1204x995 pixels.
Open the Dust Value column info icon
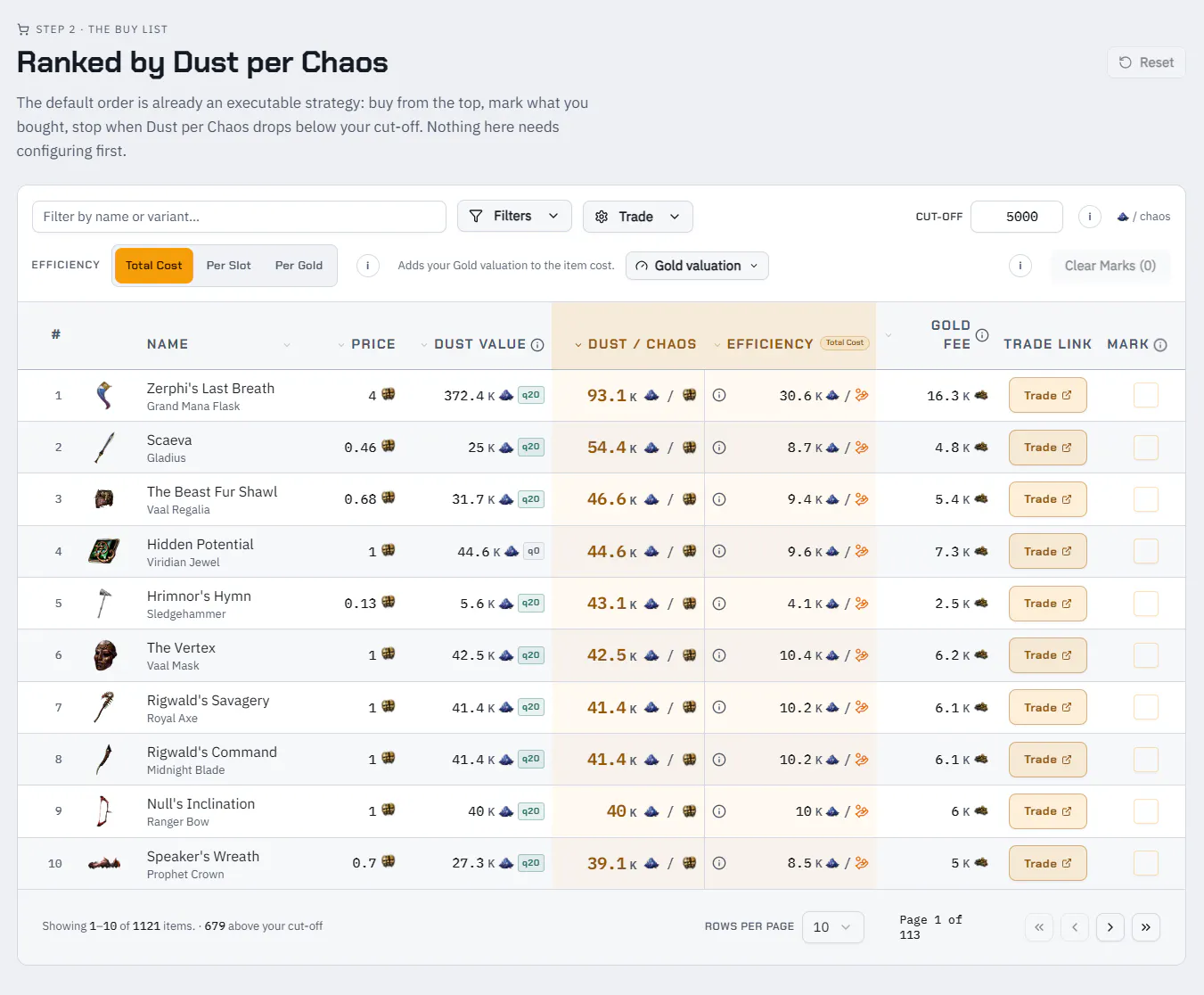click(x=537, y=345)
